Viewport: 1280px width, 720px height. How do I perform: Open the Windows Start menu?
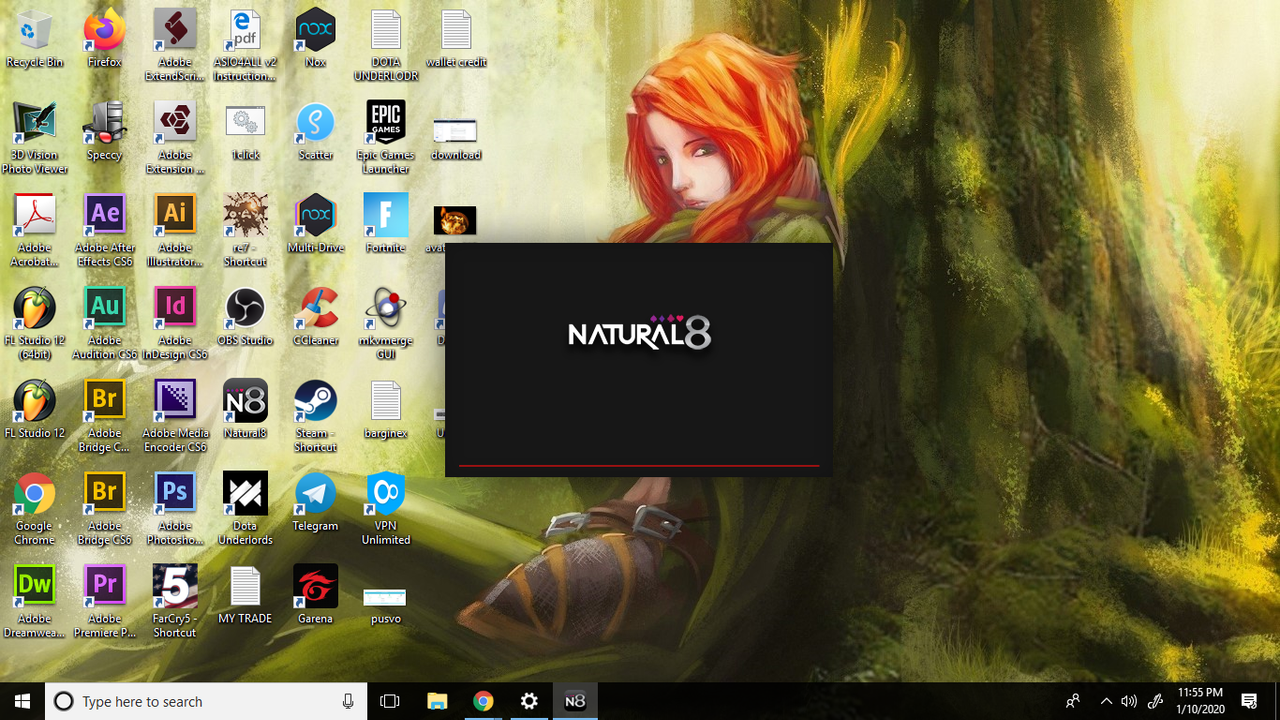tap(22, 701)
